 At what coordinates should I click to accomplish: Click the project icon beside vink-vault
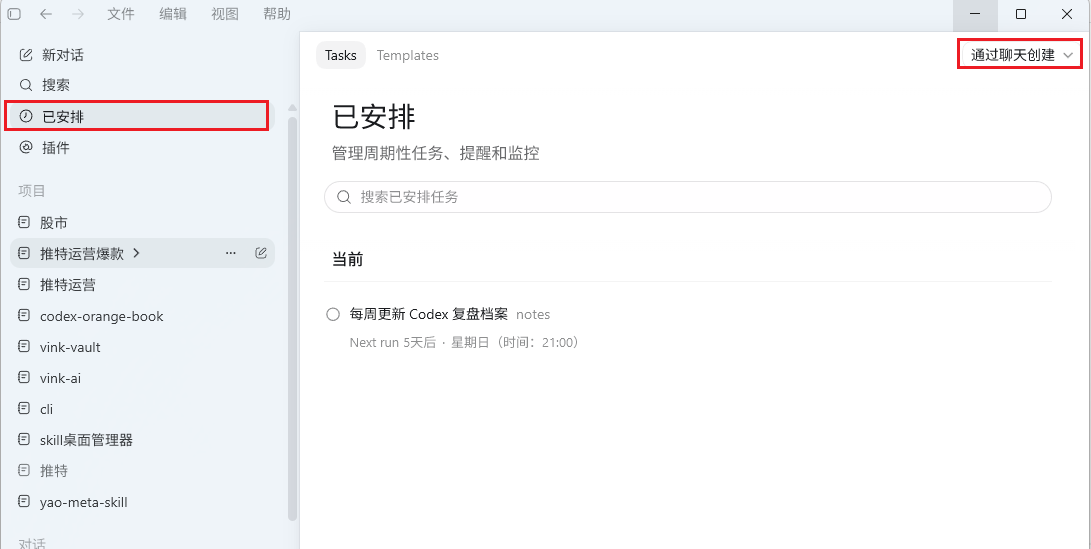coord(24,347)
